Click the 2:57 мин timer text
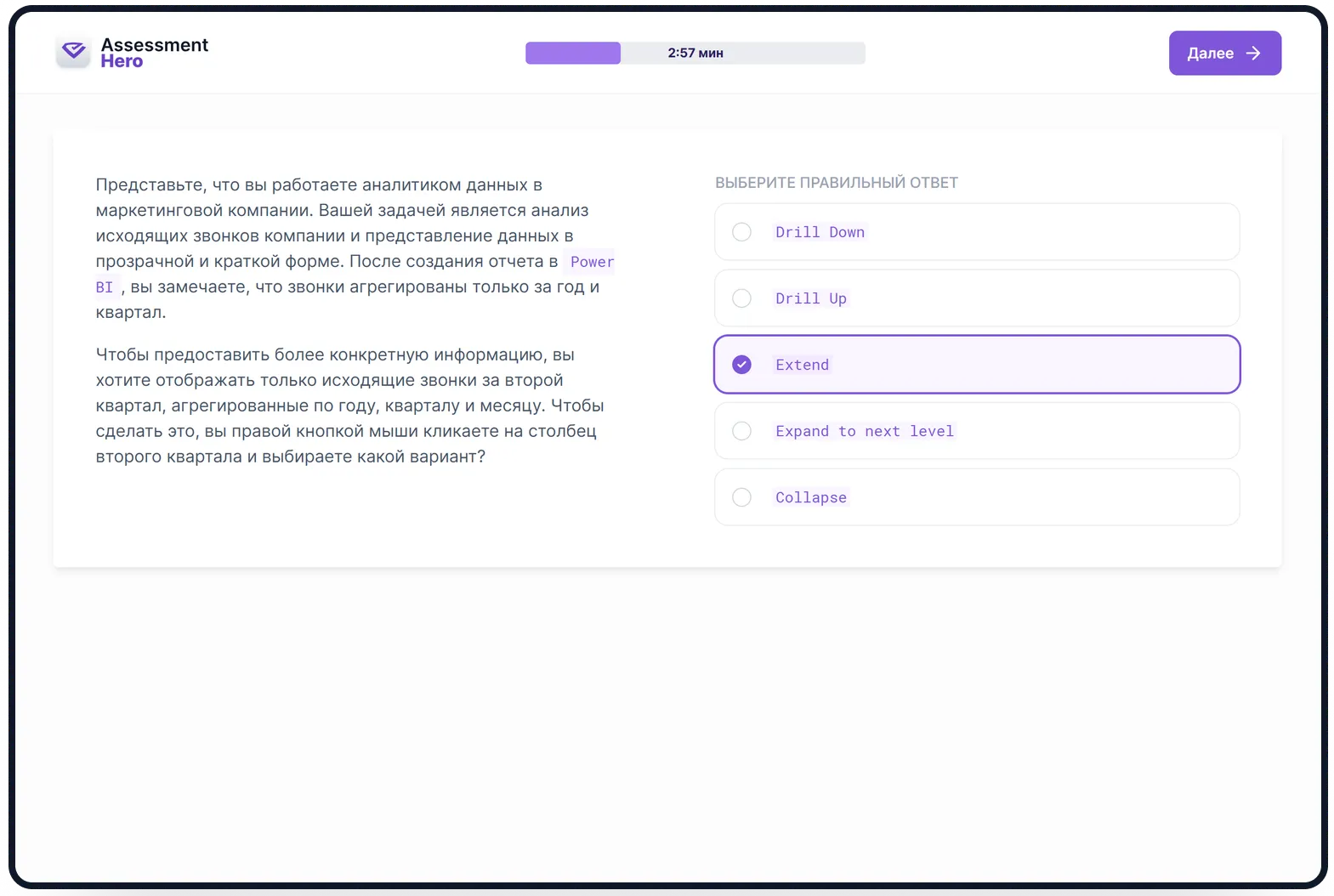The width and height of the screenshot is (1334, 896). [695, 53]
